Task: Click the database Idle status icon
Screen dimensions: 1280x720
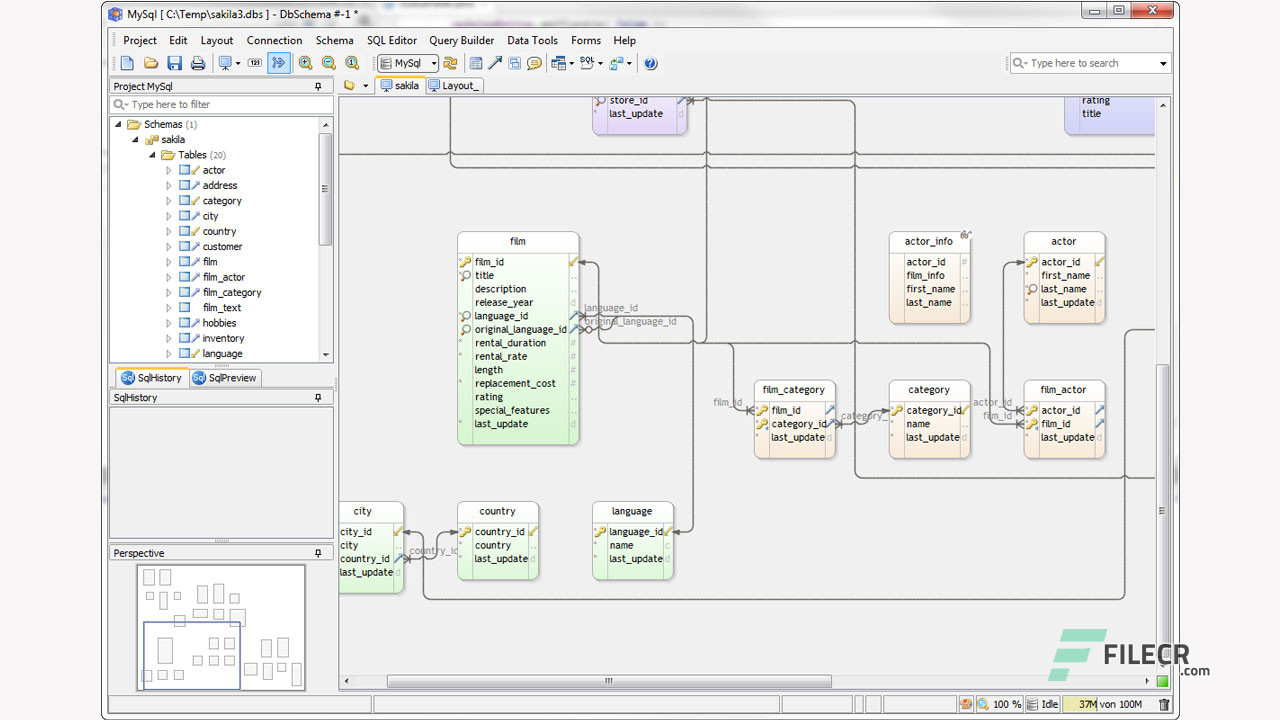Action: (1043, 705)
